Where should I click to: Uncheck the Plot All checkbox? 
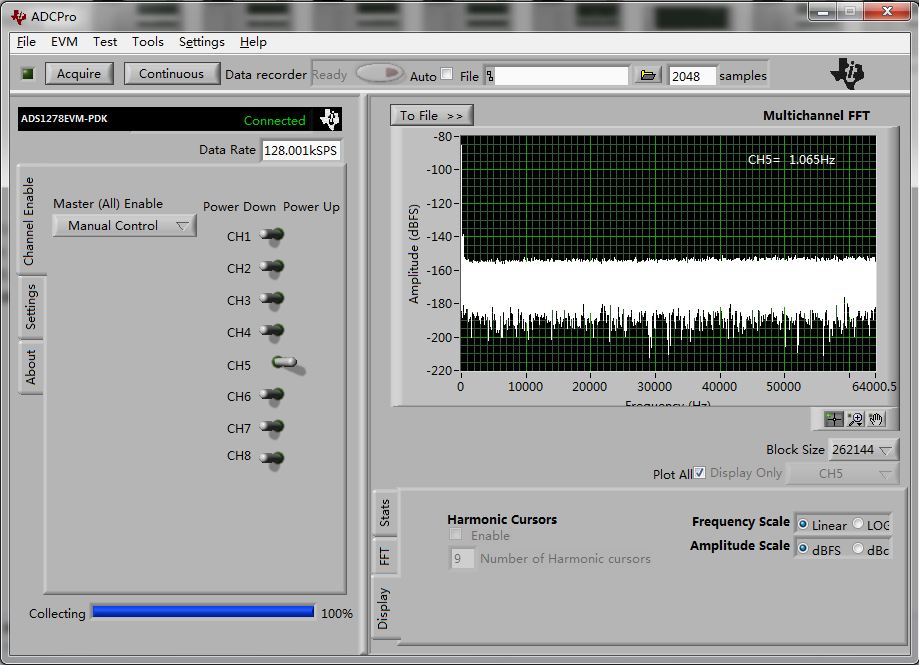point(700,473)
